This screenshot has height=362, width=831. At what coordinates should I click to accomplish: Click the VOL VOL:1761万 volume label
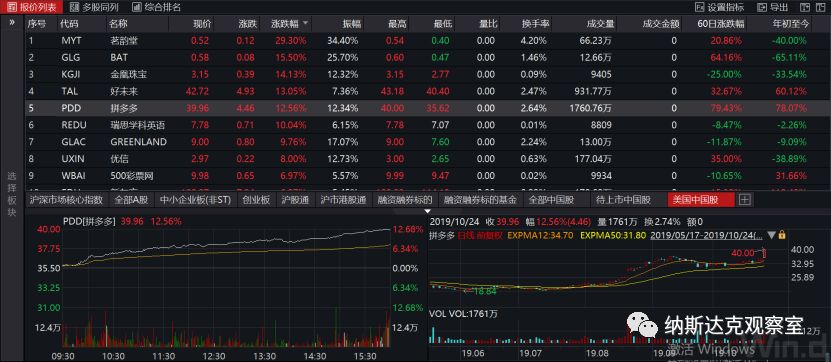pos(464,314)
